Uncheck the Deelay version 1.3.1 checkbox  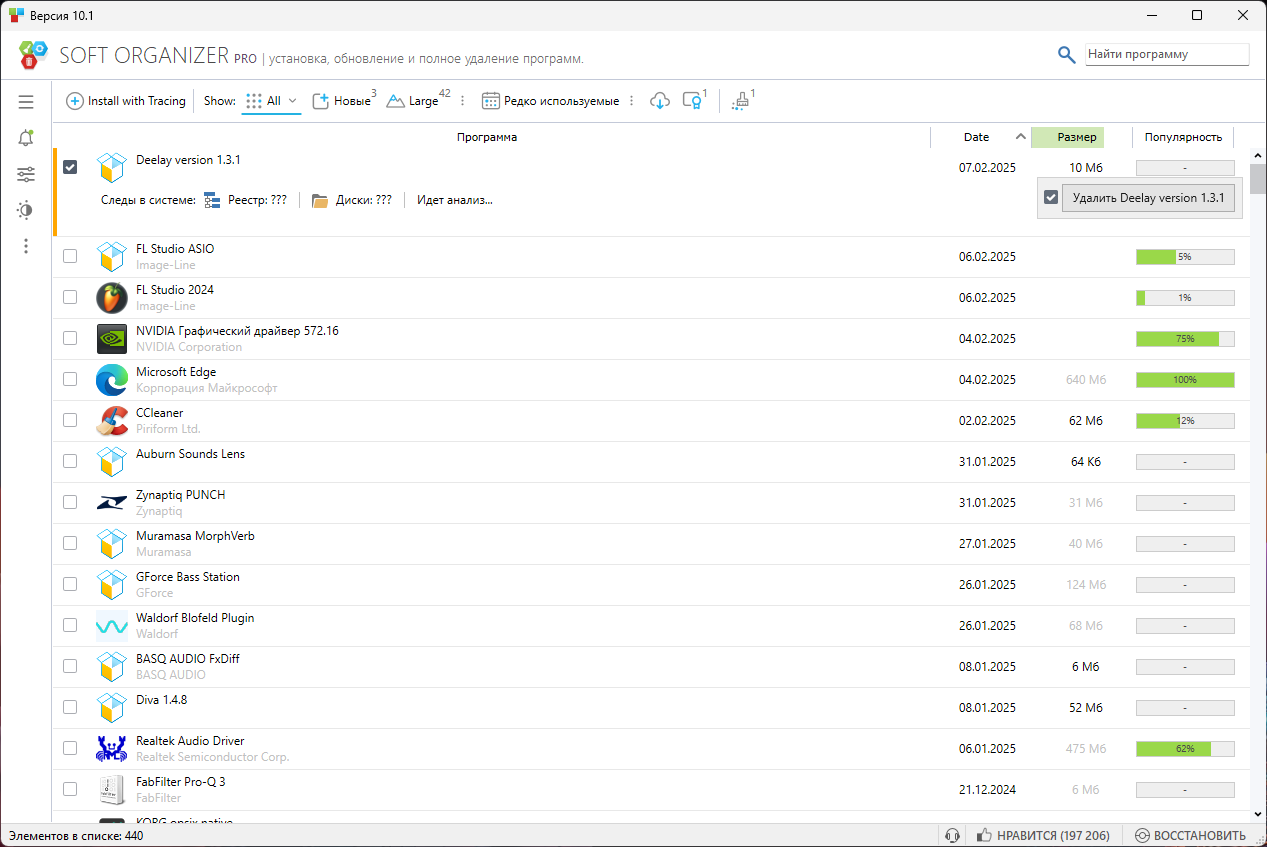pos(70,167)
